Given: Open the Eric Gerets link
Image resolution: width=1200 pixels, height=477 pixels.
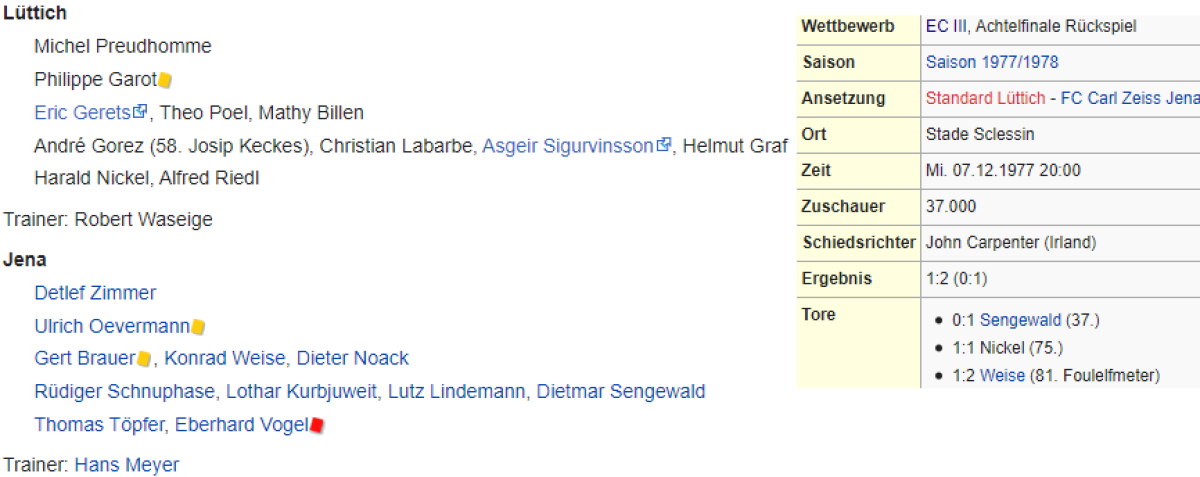Looking at the screenshot, I should (x=82, y=112).
